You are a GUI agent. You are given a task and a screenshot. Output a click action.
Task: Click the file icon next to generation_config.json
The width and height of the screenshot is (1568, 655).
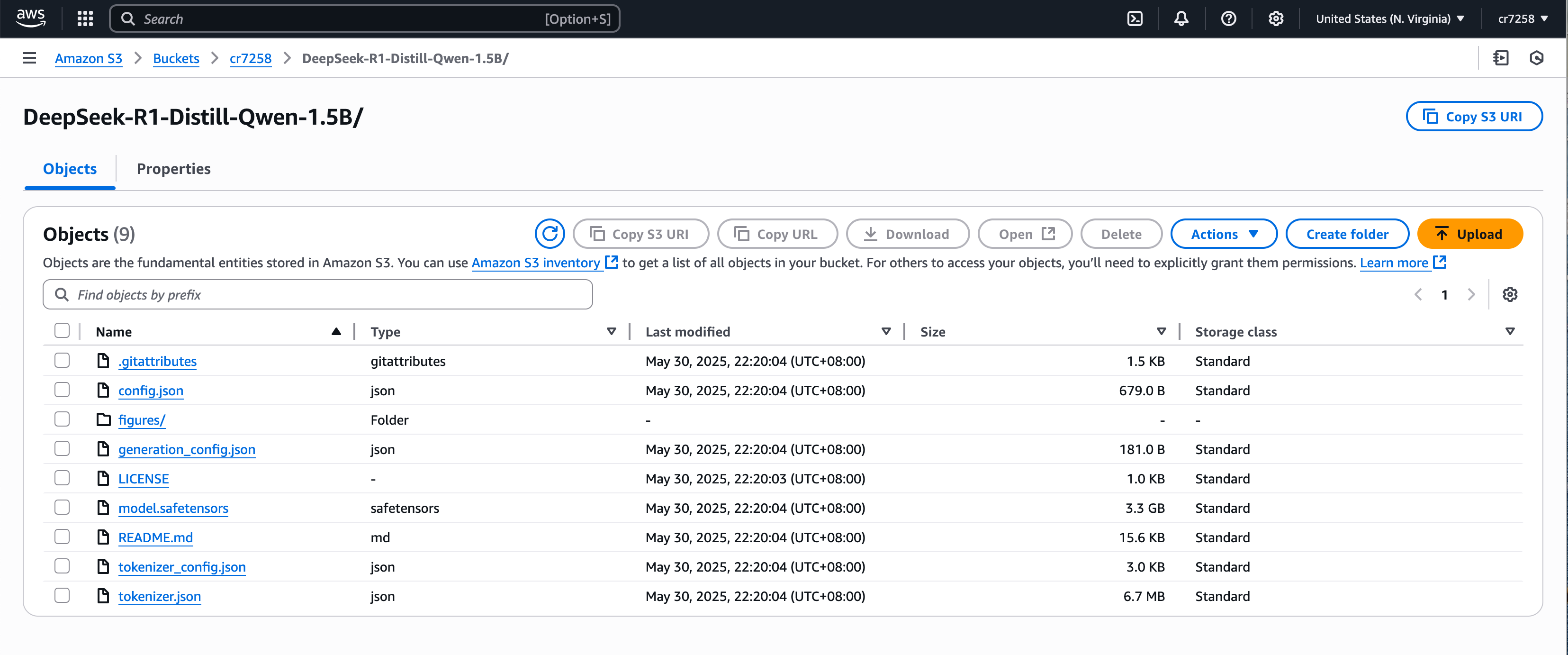pos(103,449)
